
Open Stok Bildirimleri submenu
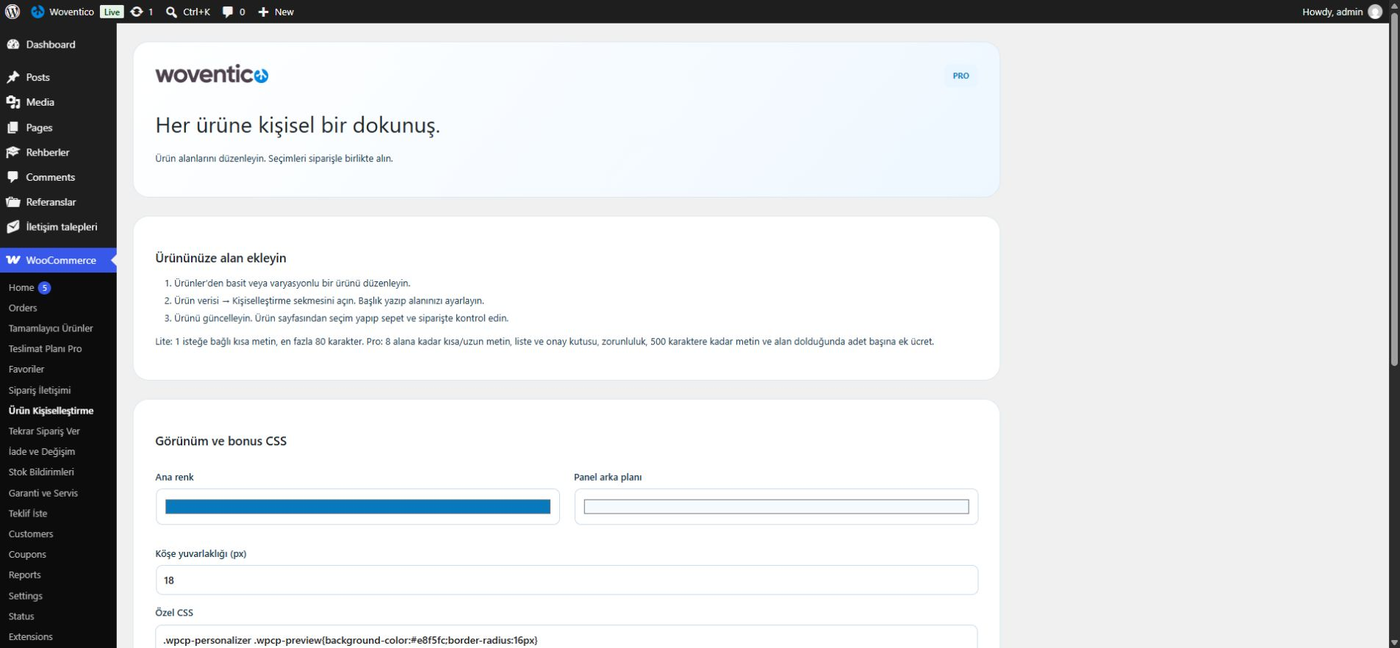41,472
